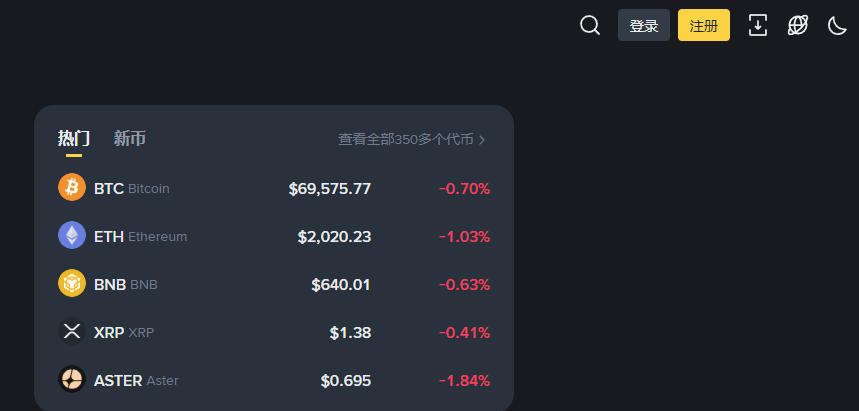Viewport: 859px width, 411px height.
Task: Toggle dark mode moon icon
Action: click(x=837, y=25)
